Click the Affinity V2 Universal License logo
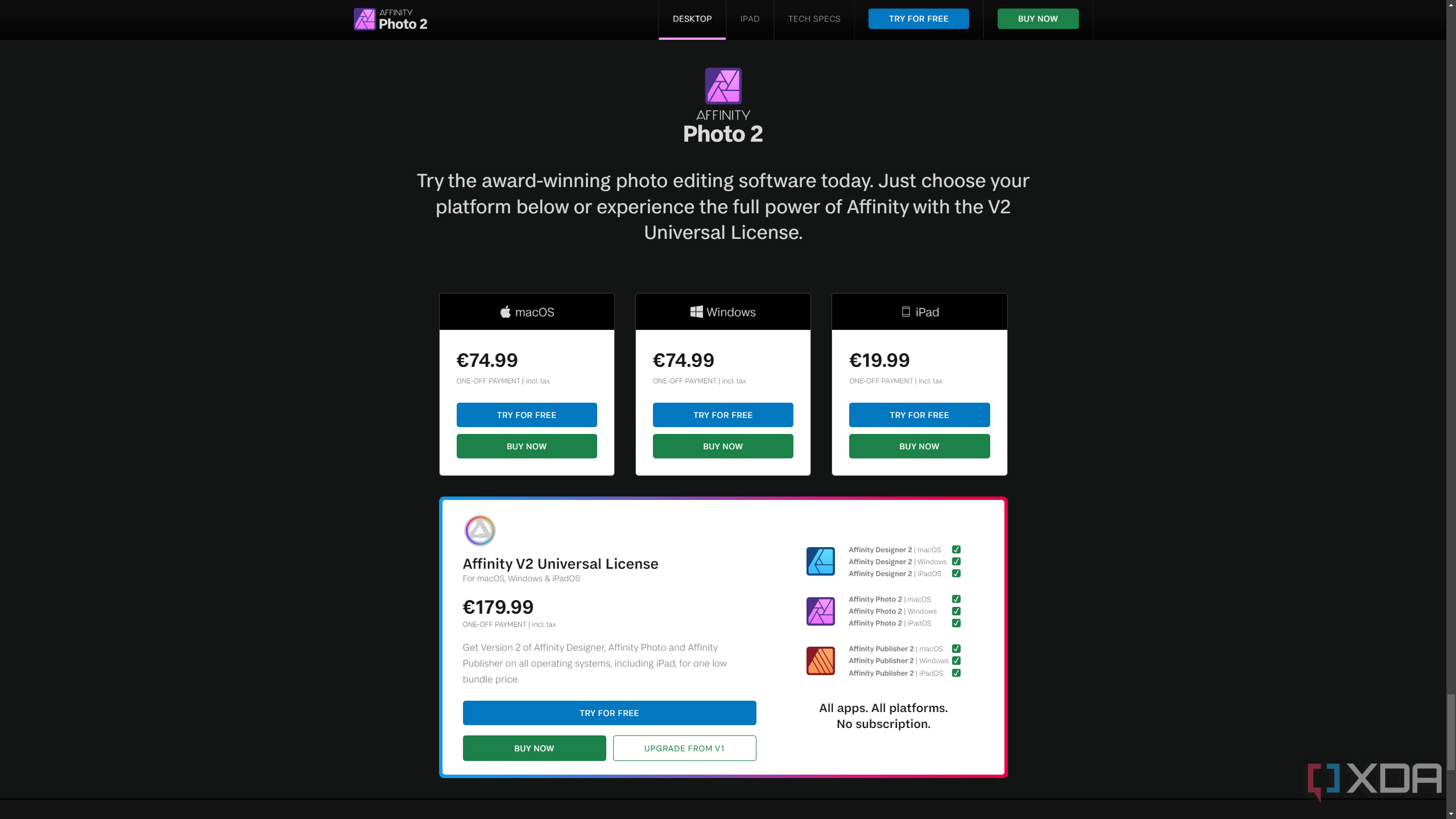Screen dimensions: 1456x819 click(479, 530)
